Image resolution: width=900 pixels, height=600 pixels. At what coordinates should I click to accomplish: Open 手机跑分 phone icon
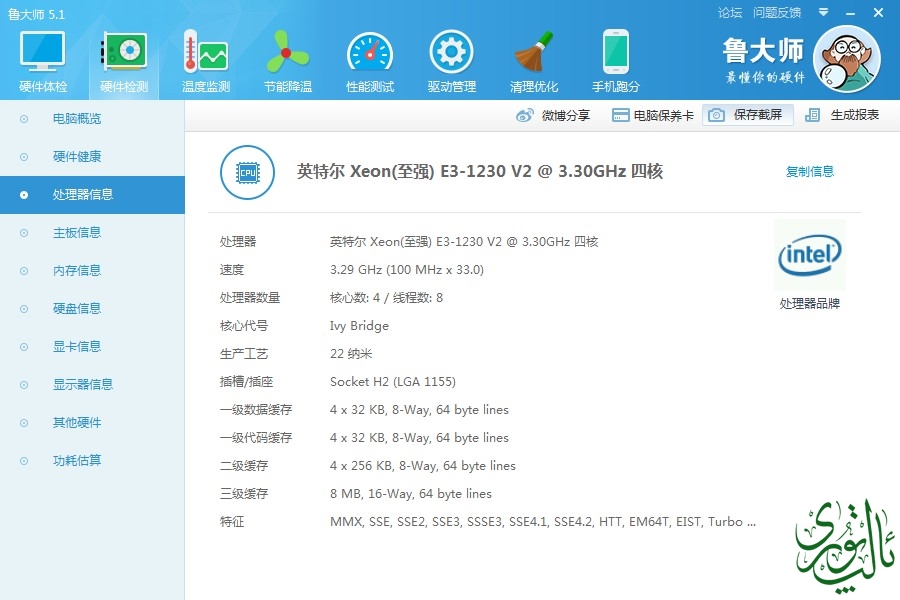pos(616,52)
